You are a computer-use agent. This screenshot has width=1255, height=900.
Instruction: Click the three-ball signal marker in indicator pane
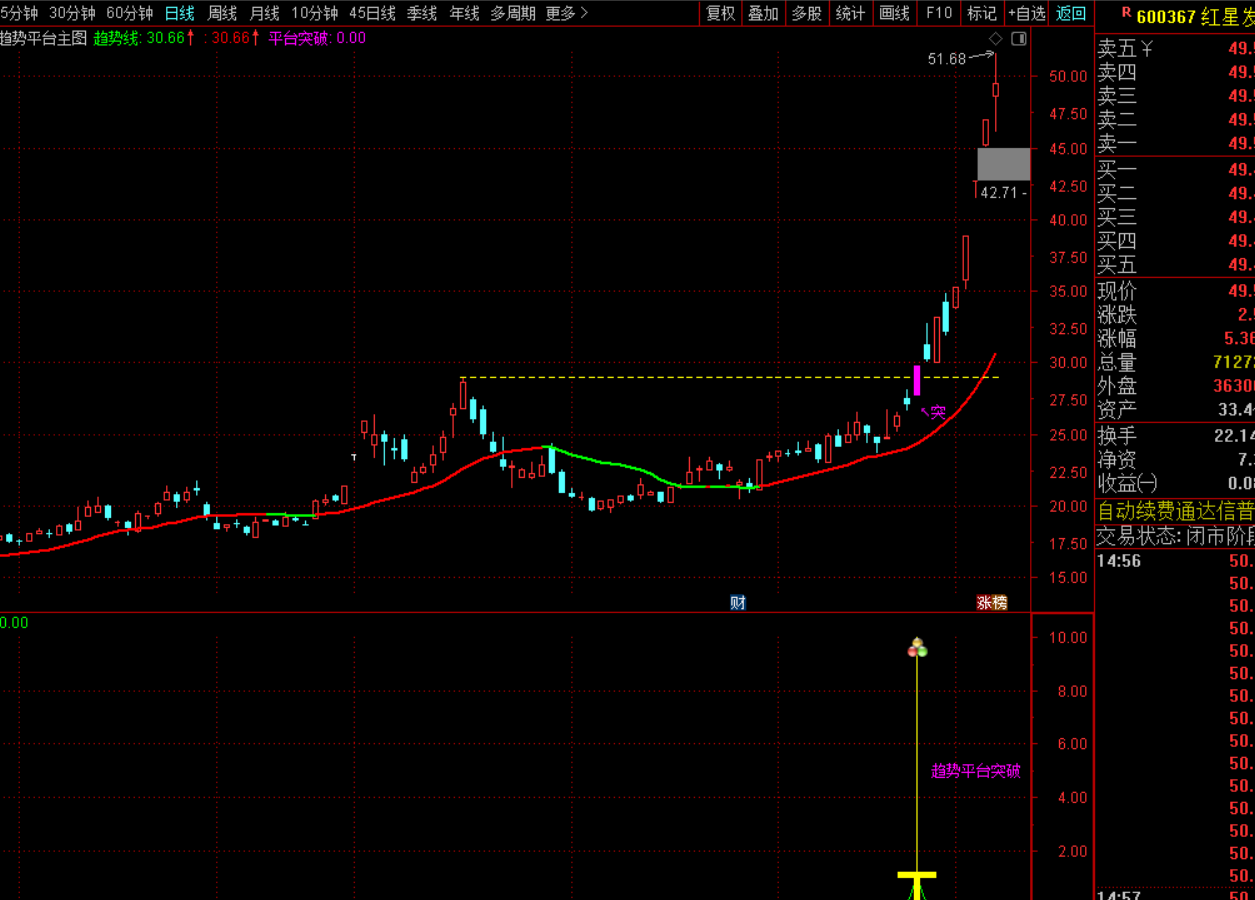pyautogui.click(x=917, y=648)
